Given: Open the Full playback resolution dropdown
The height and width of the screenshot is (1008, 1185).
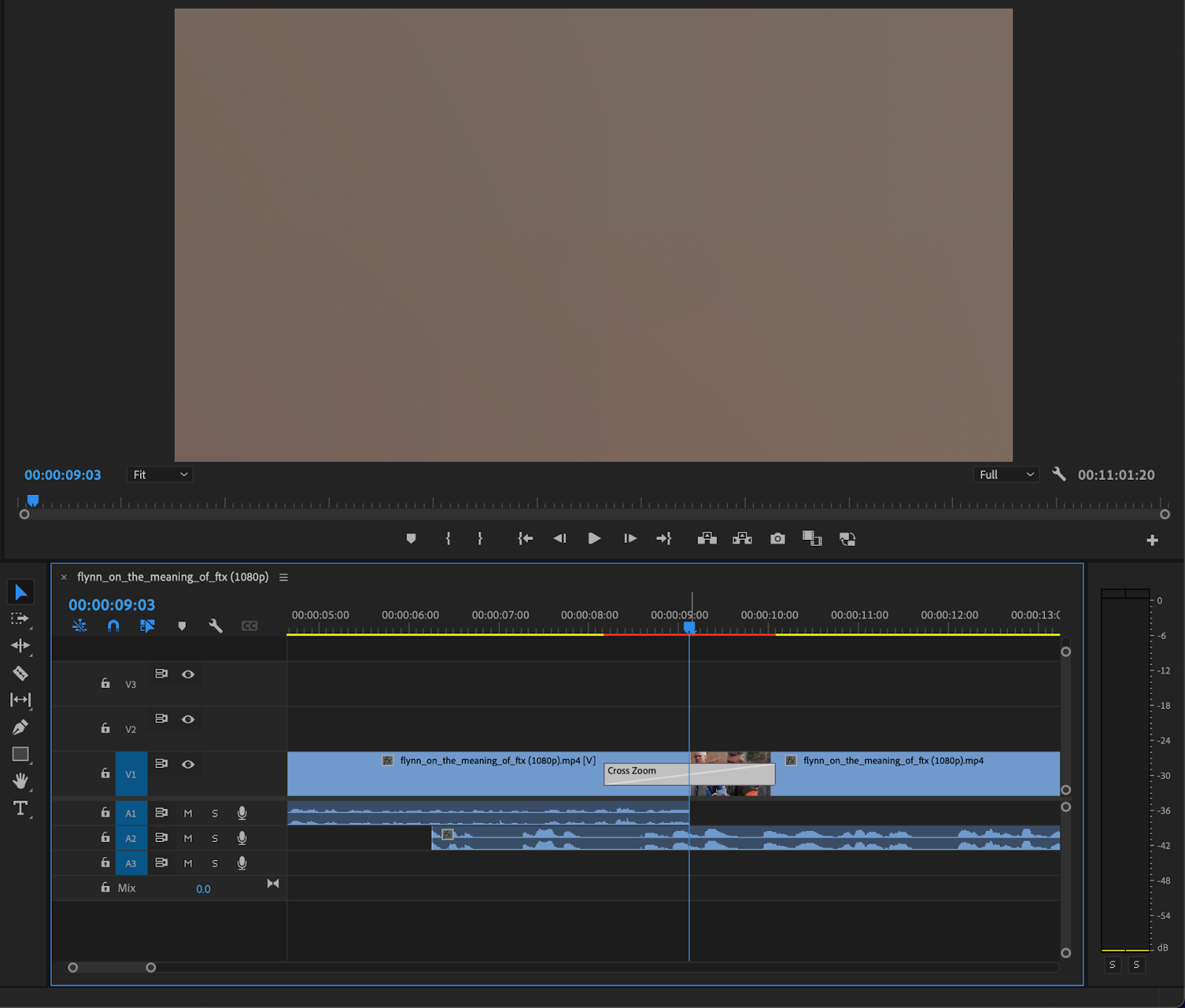Looking at the screenshot, I should point(1005,475).
